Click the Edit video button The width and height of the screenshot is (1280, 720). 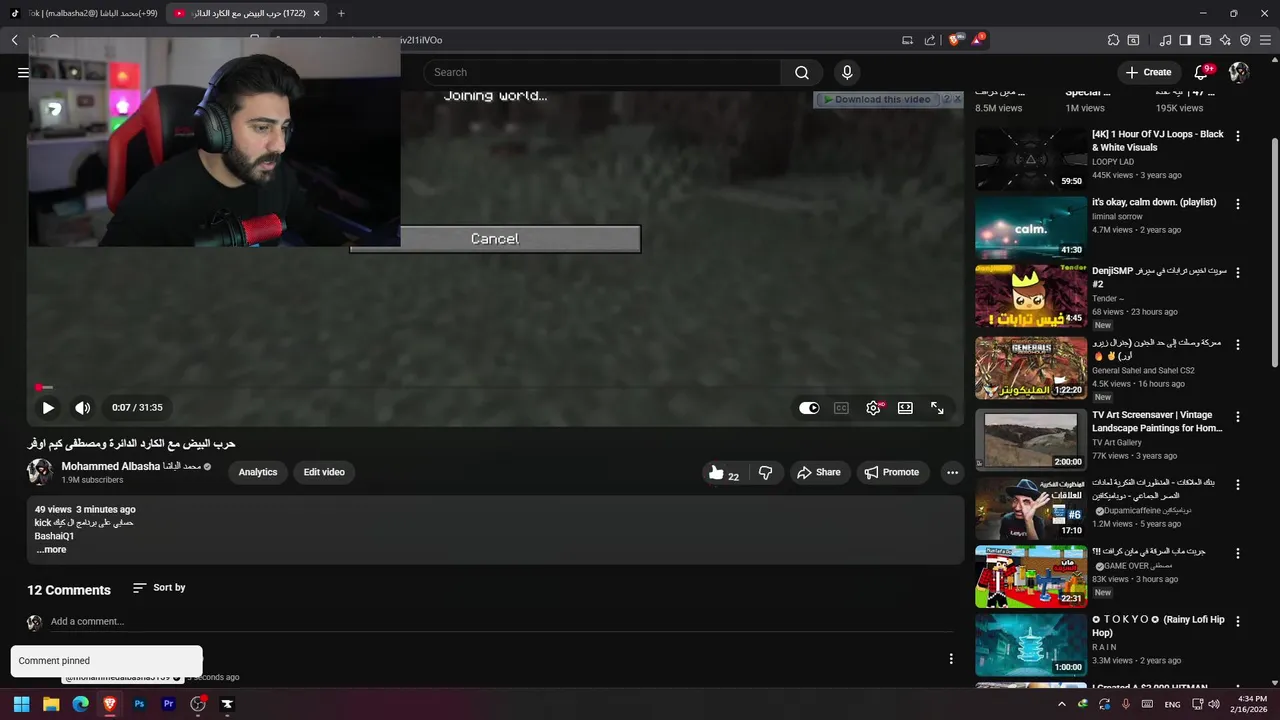(324, 472)
